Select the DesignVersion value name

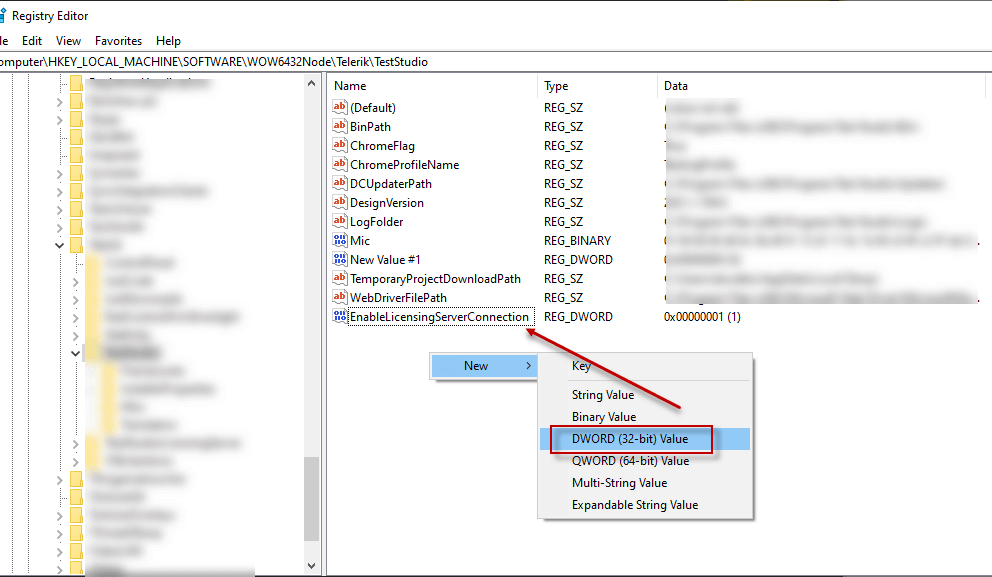[x=387, y=202]
